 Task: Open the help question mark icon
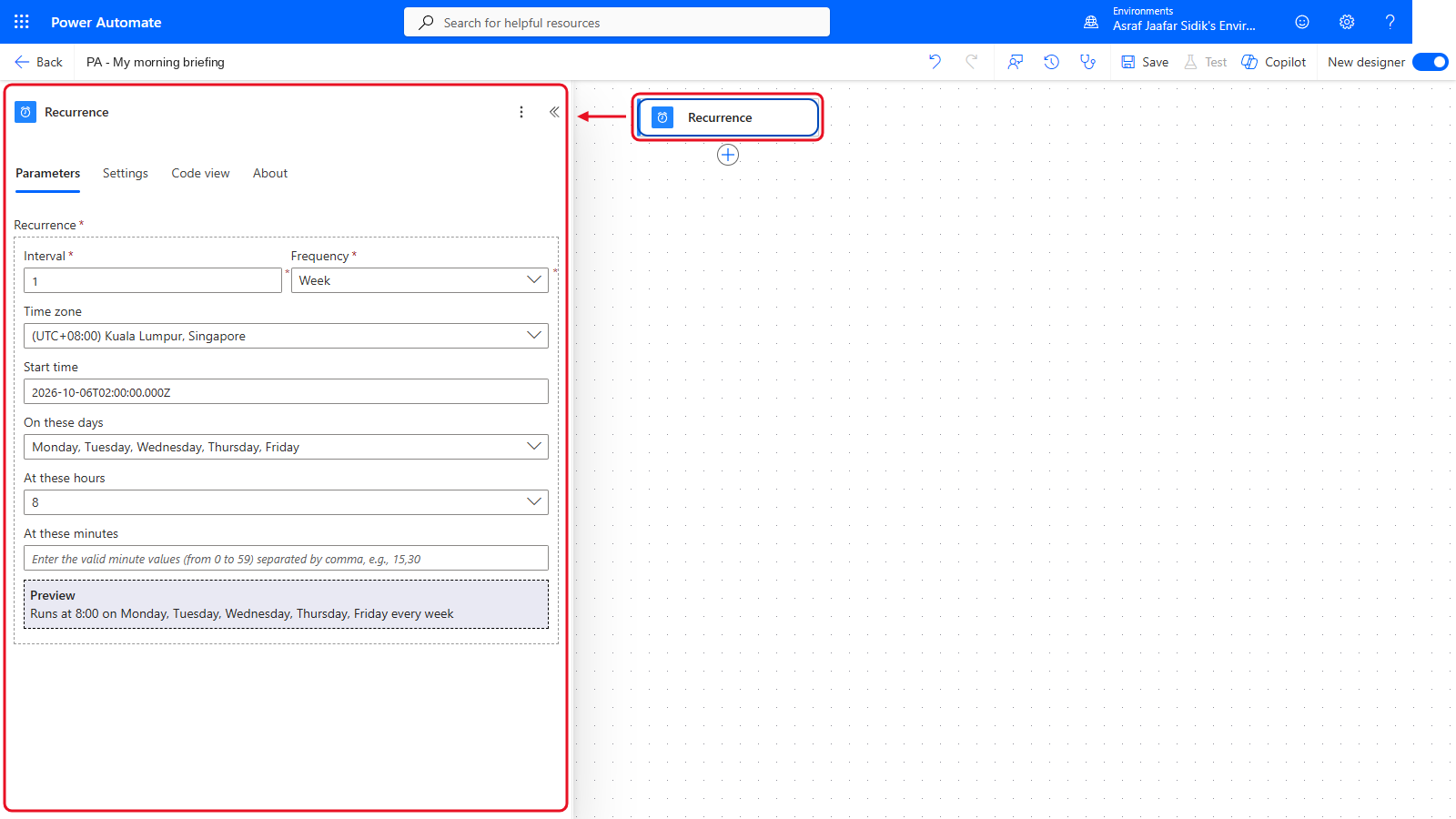click(x=1390, y=22)
